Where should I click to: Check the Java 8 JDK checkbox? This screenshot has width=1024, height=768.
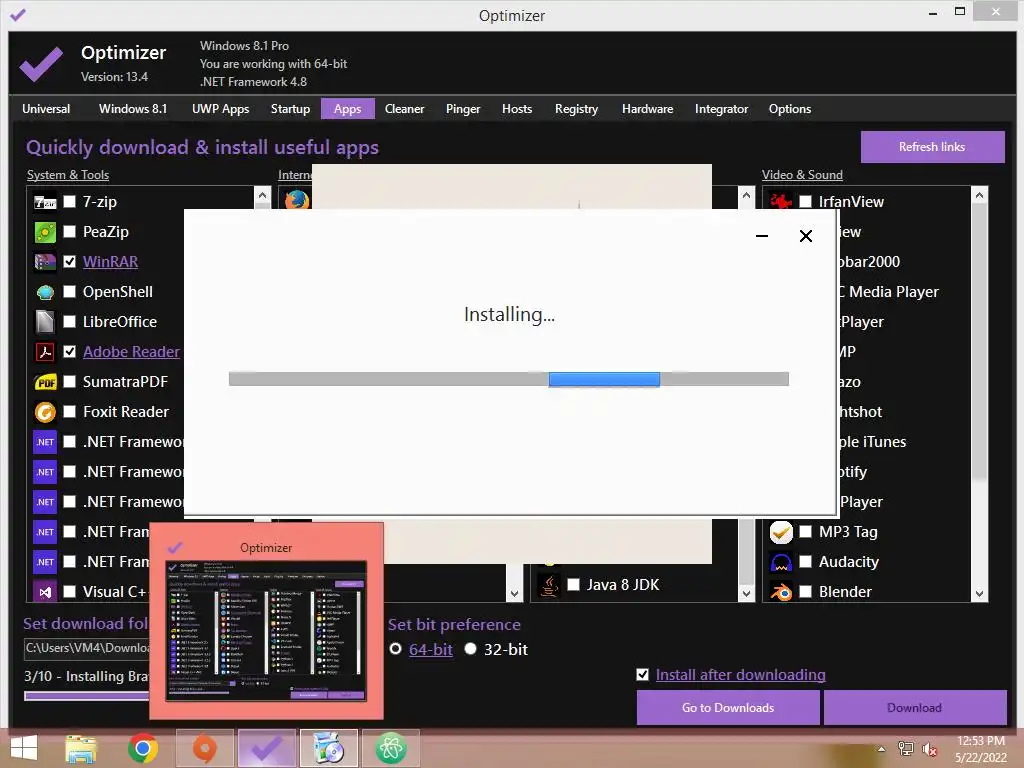pos(573,585)
